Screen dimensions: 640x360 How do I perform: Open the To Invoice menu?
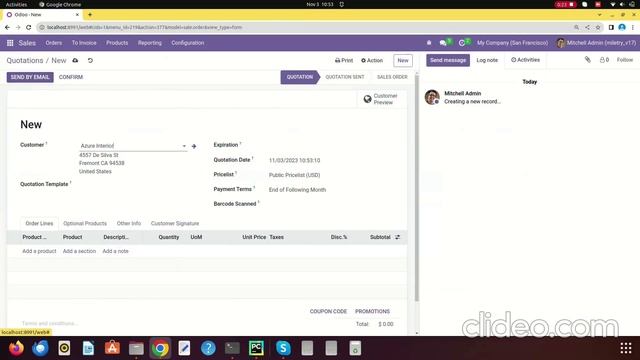[84, 43]
